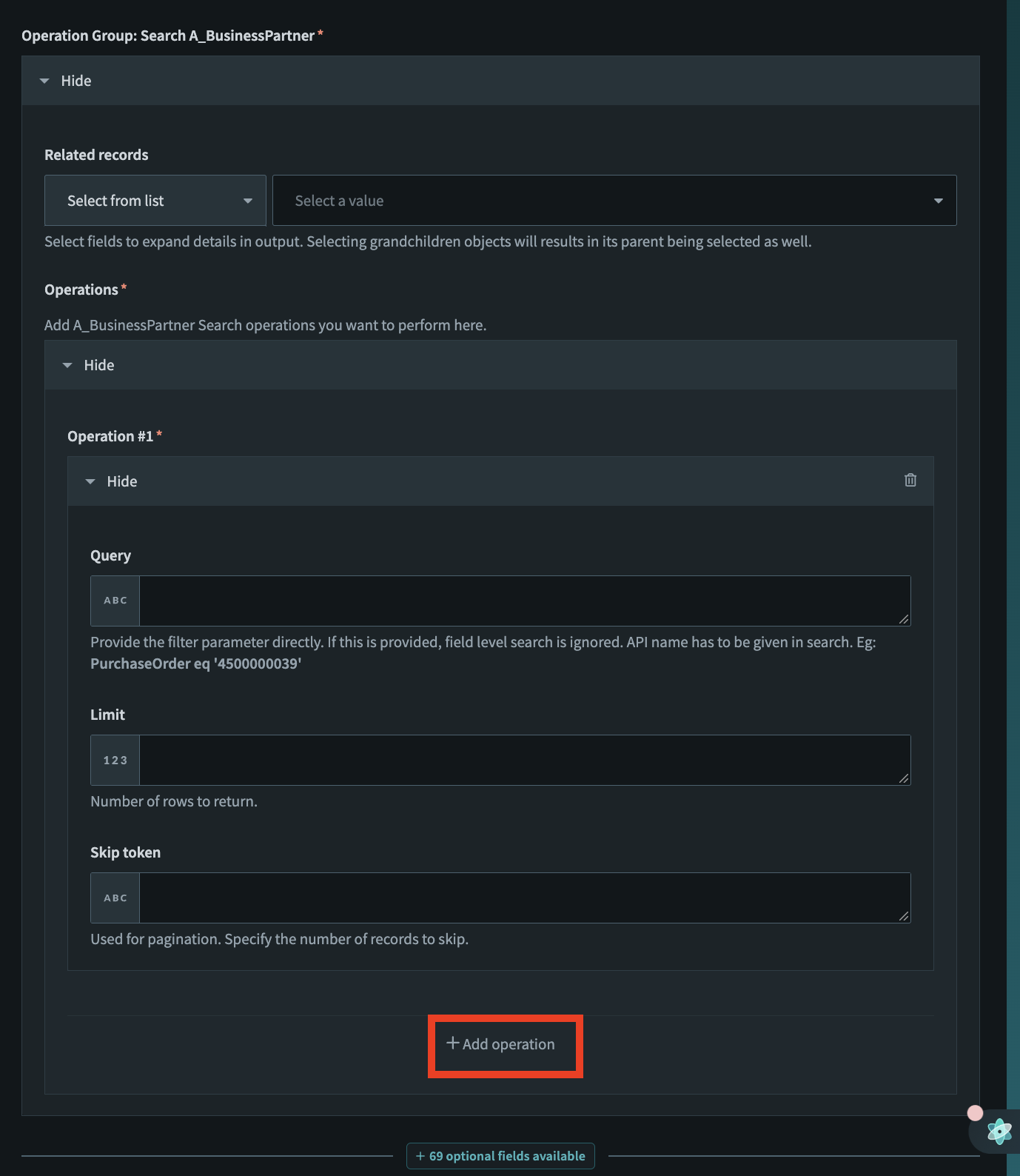
Task: Click the 123 numeric icon beside the Limit field
Action: coord(115,760)
